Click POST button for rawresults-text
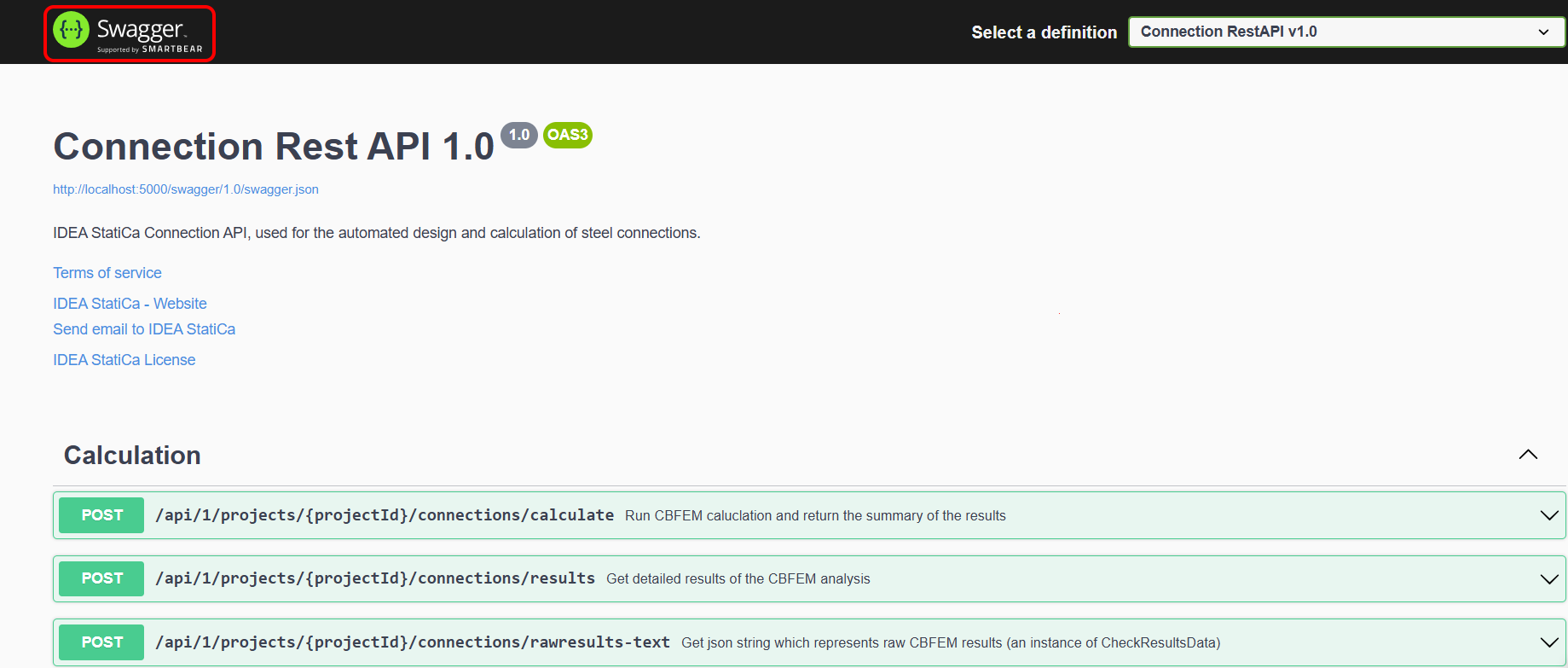Viewport: 1568px width, 668px height. coord(102,642)
